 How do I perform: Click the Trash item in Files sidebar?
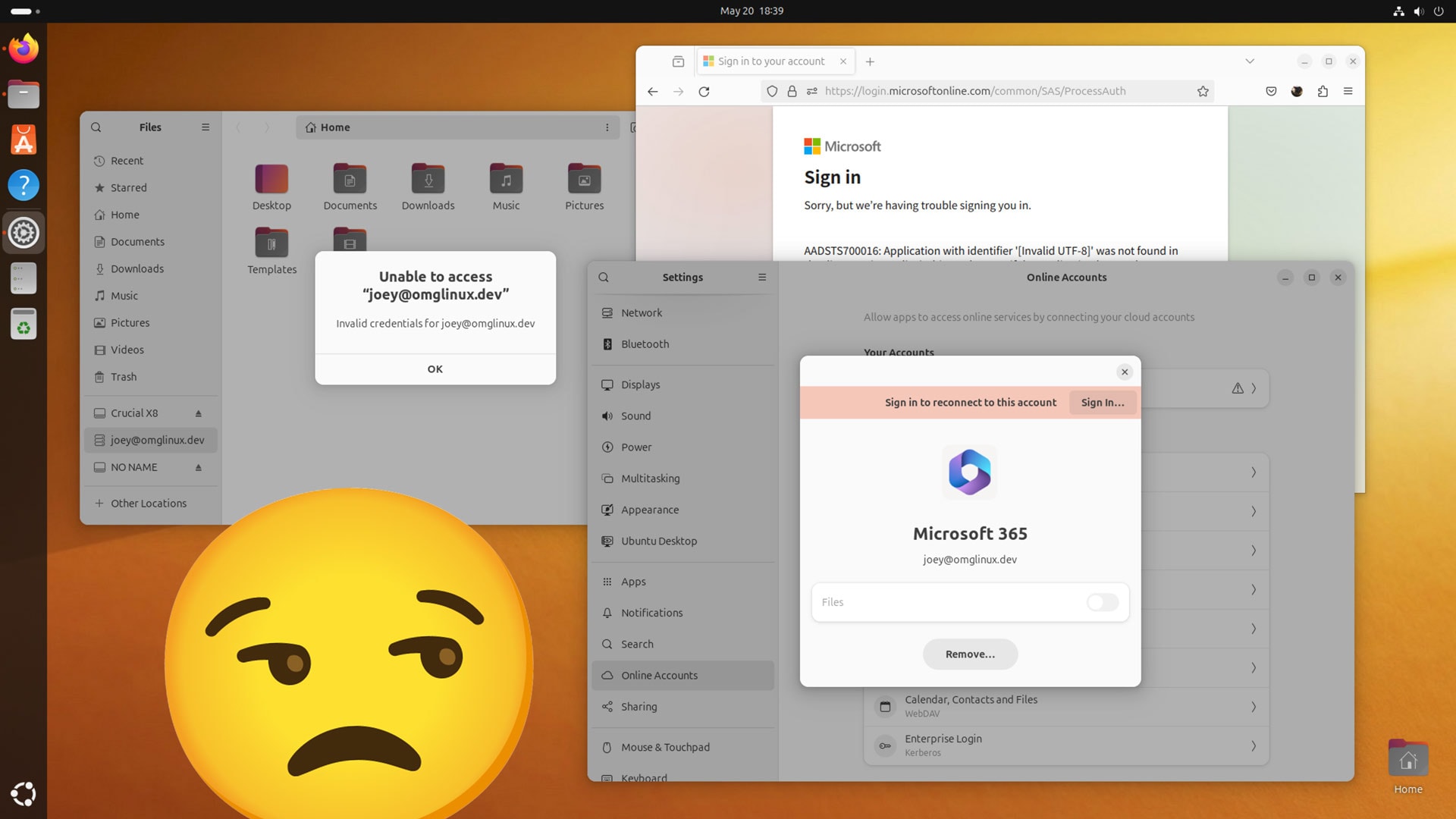[x=122, y=376]
